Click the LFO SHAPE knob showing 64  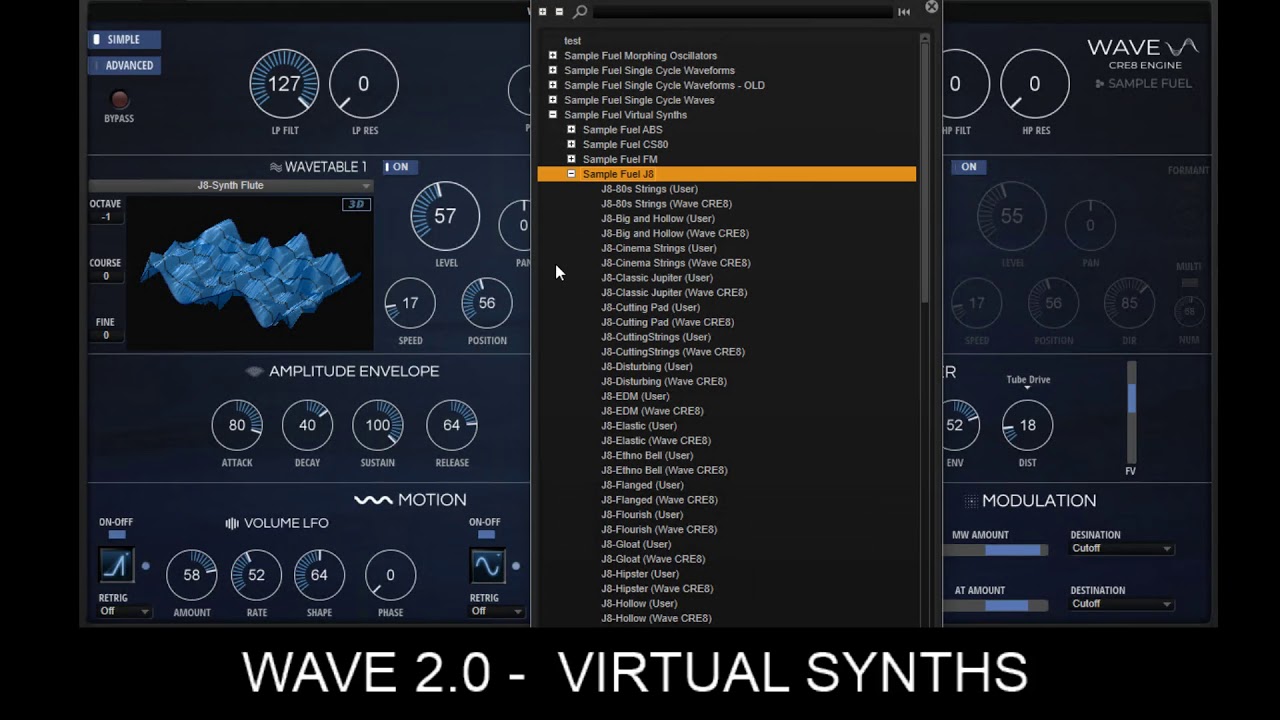point(319,575)
